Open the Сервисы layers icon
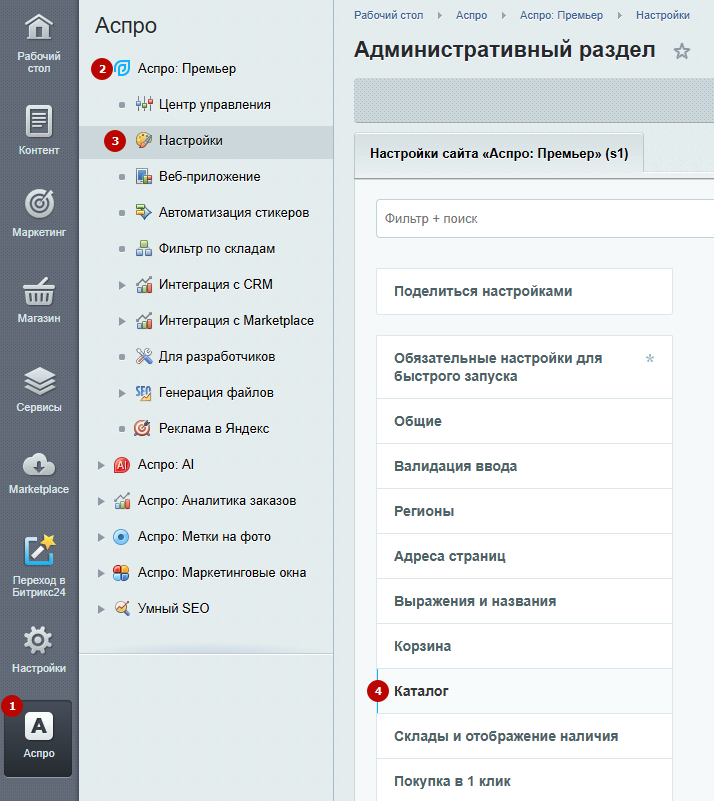The width and height of the screenshot is (714, 801). pos(39,381)
